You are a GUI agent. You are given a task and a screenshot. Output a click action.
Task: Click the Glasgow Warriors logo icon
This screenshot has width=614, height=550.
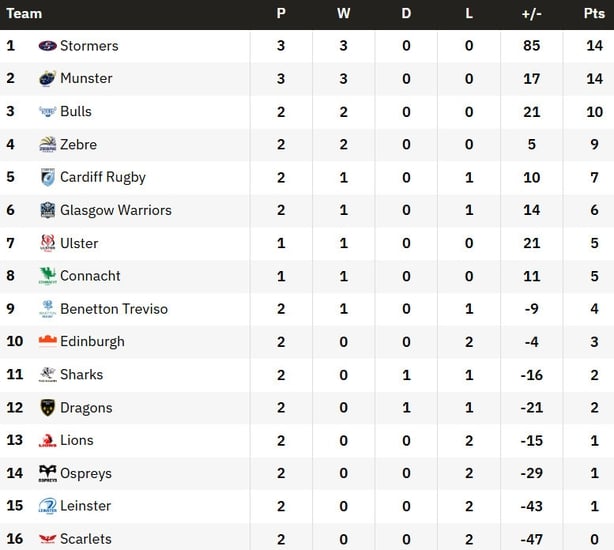point(47,210)
